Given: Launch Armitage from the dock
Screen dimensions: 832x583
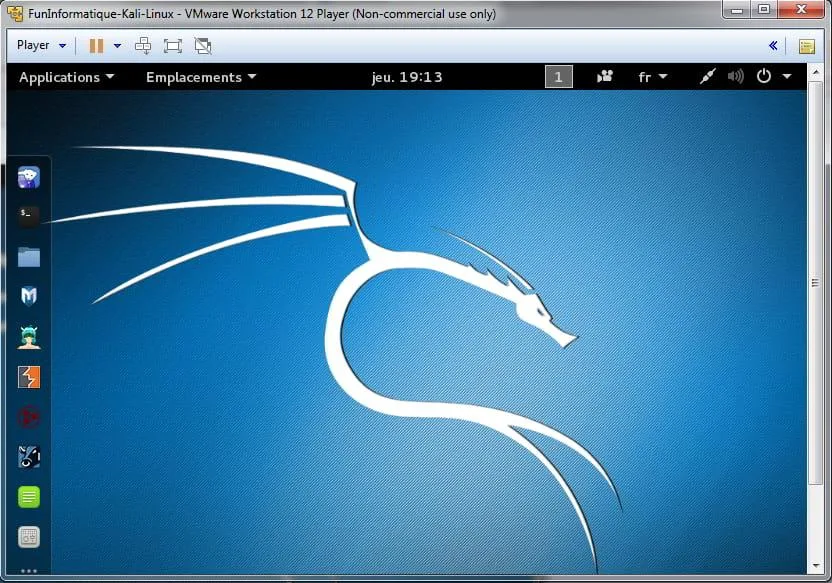Looking at the screenshot, I should pos(29,337).
